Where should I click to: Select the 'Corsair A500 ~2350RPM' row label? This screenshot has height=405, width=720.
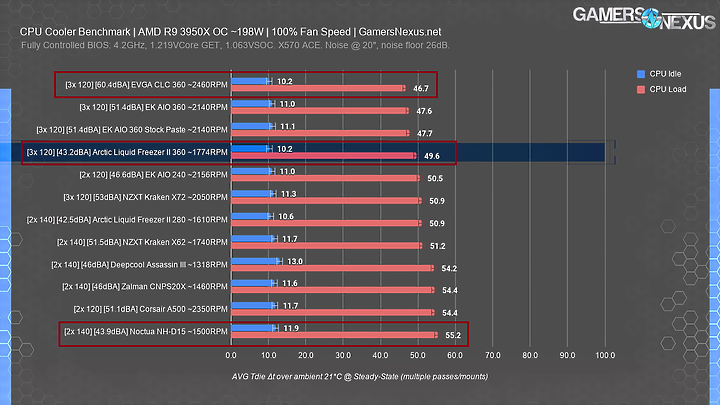(151, 309)
